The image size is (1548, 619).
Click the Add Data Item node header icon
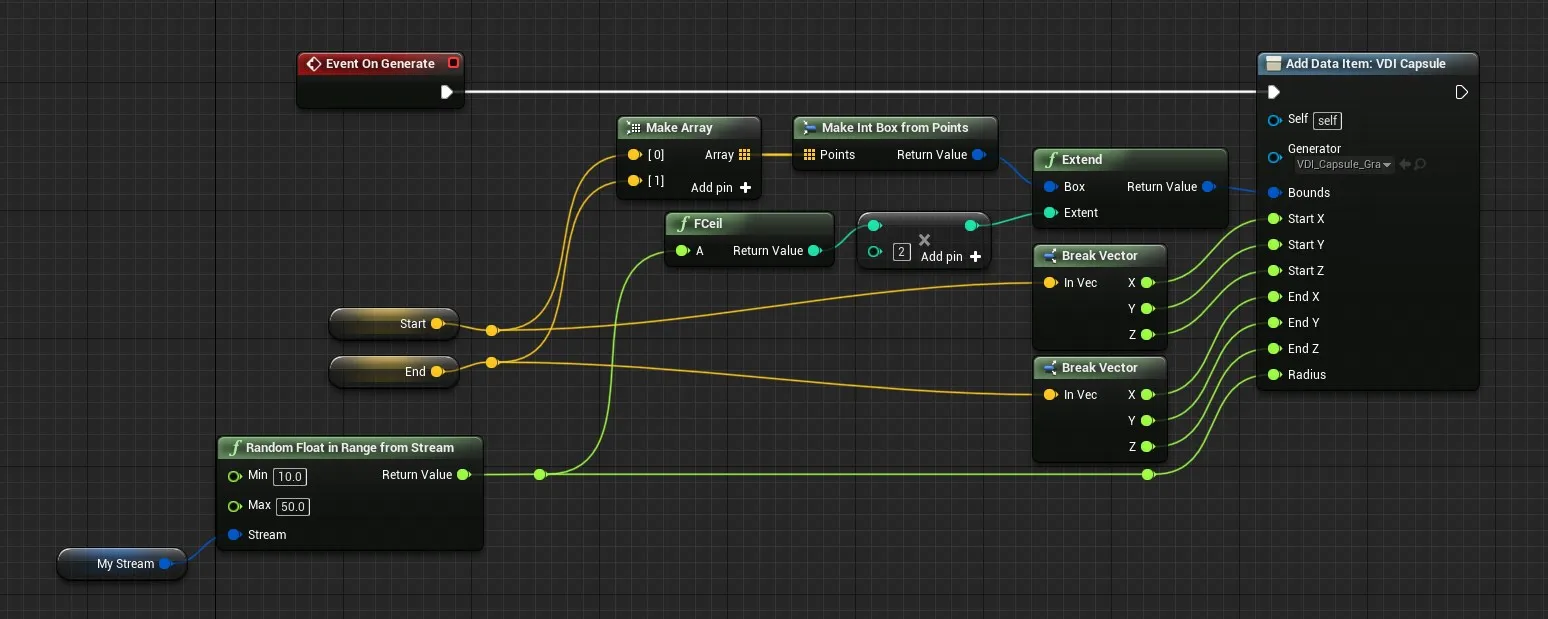coord(1273,63)
